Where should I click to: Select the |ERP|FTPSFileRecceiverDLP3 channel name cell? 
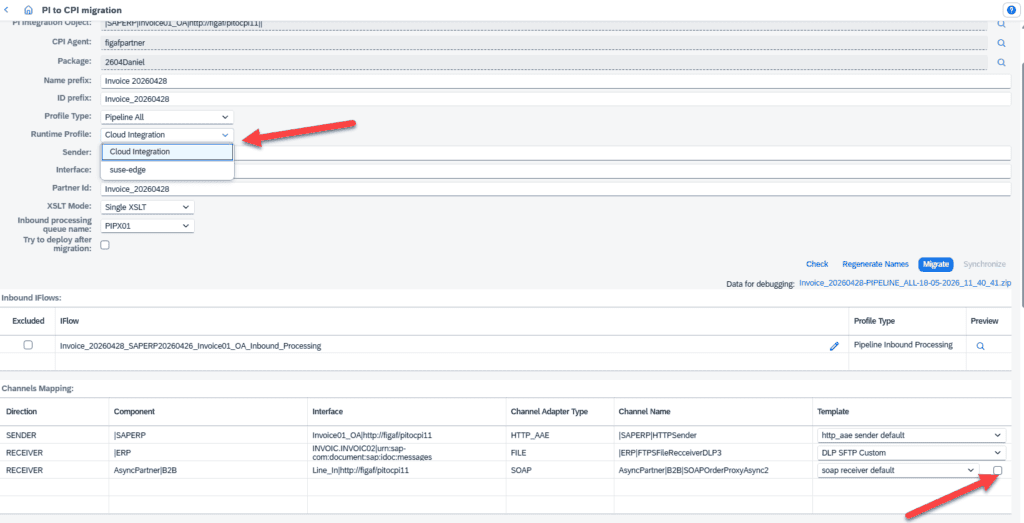[x=713, y=452]
